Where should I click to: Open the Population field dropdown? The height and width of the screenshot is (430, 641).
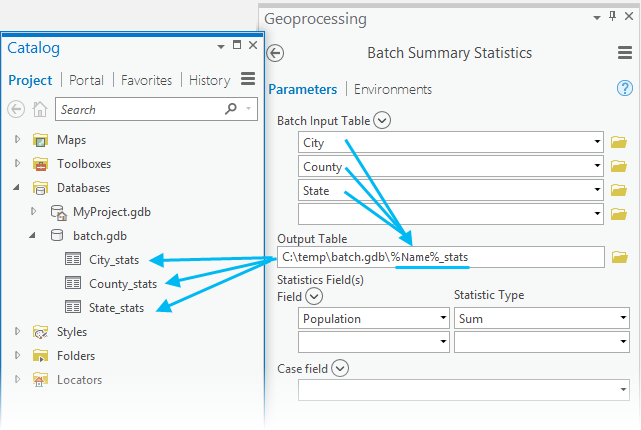point(443,318)
